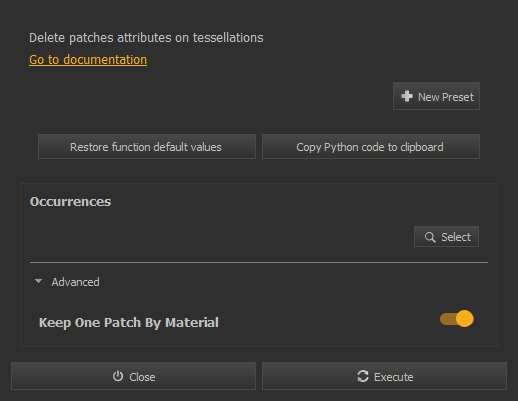
Task: Click the magnifier icon in the Select button
Action: [430, 237]
